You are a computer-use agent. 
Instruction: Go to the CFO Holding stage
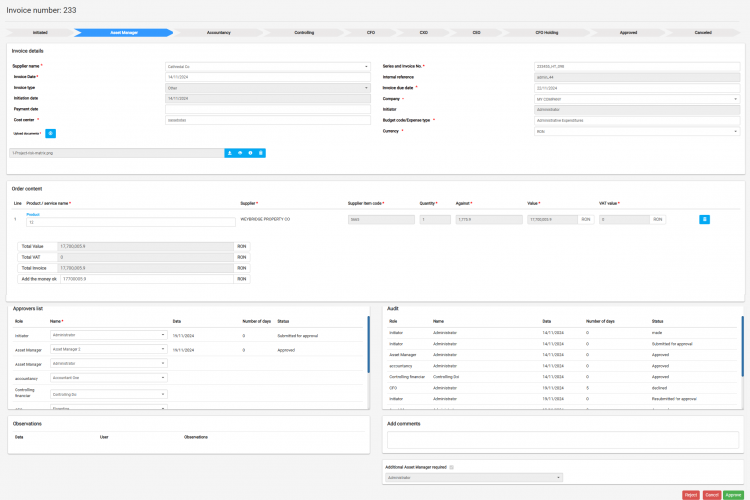click(x=547, y=32)
